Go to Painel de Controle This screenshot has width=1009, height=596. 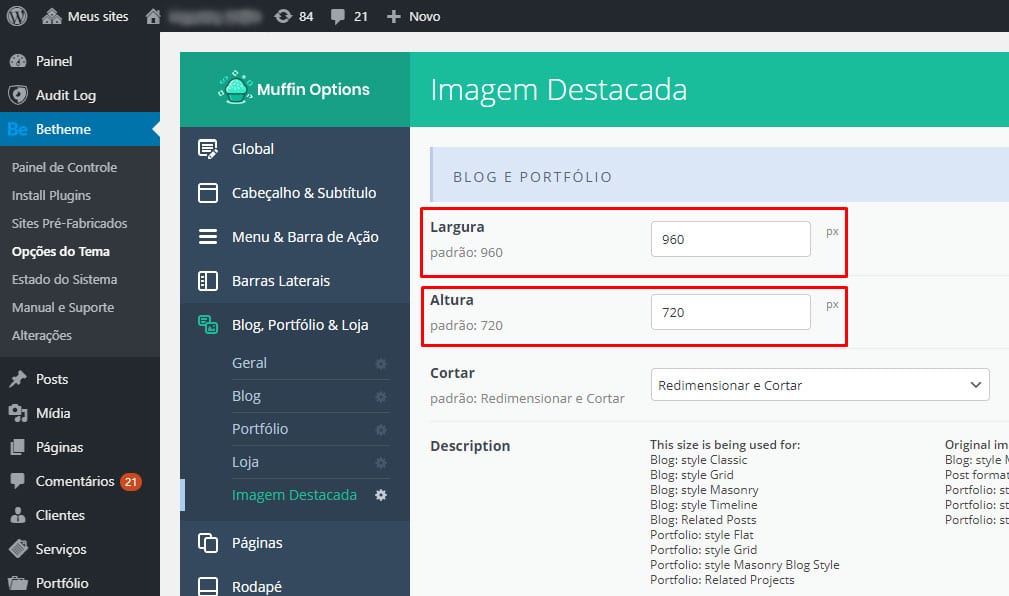64,167
